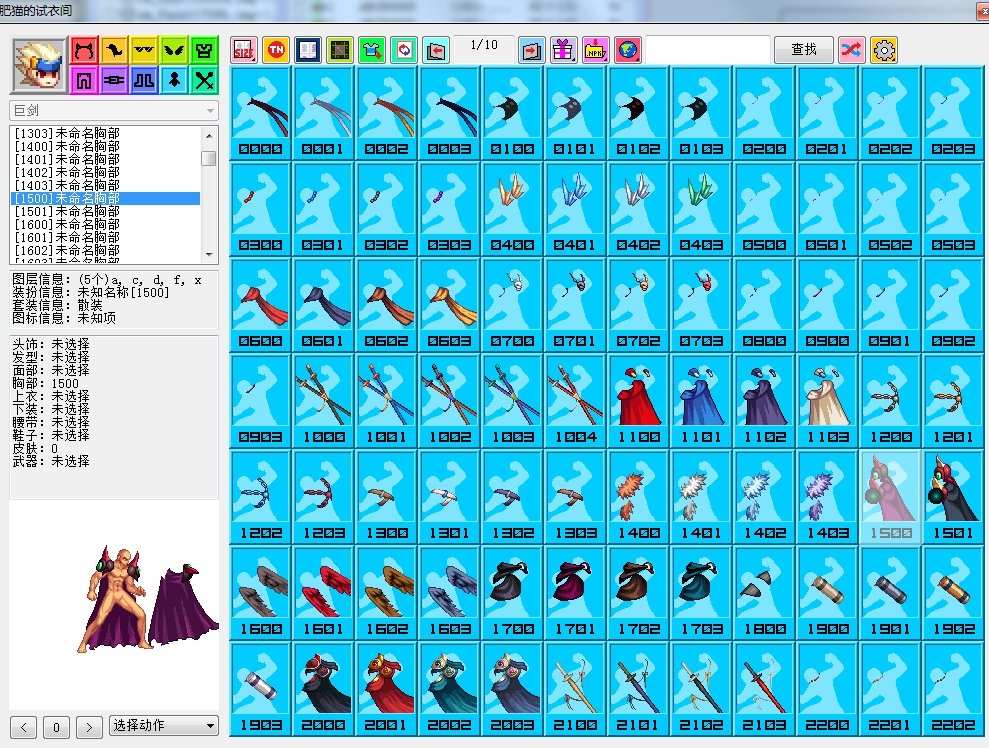Open the 巨剑 weapon type dropdown

point(114,111)
